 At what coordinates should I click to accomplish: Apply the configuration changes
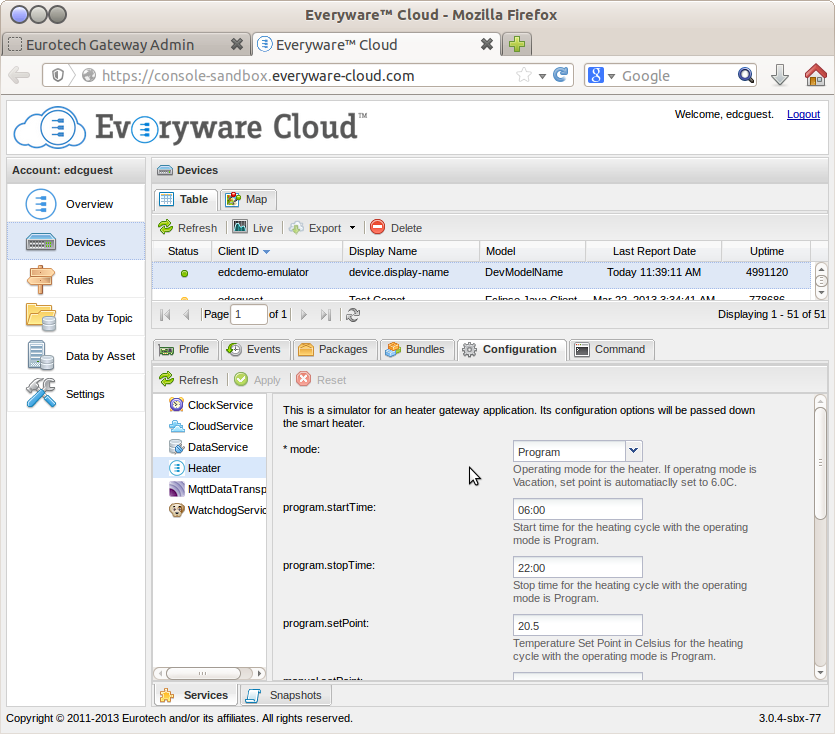258,380
